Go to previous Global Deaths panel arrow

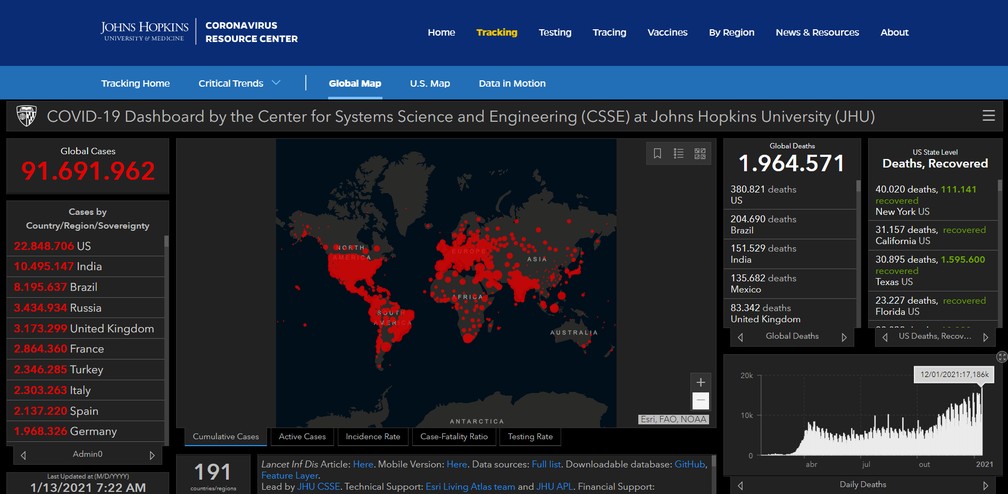(740, 336)
